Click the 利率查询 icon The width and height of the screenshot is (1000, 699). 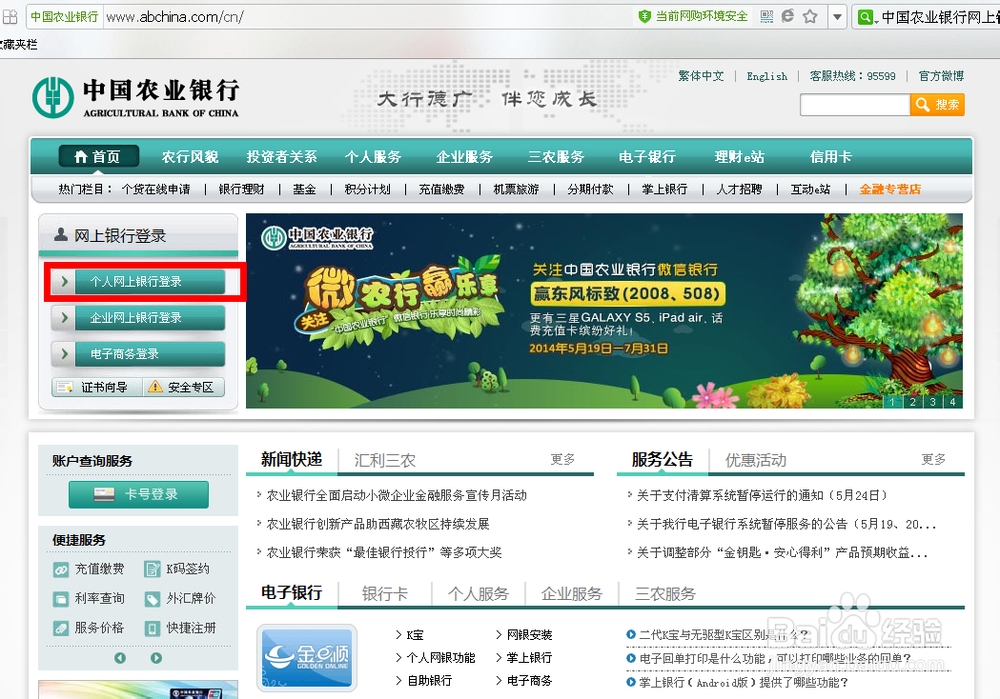[x=61, y=599]
